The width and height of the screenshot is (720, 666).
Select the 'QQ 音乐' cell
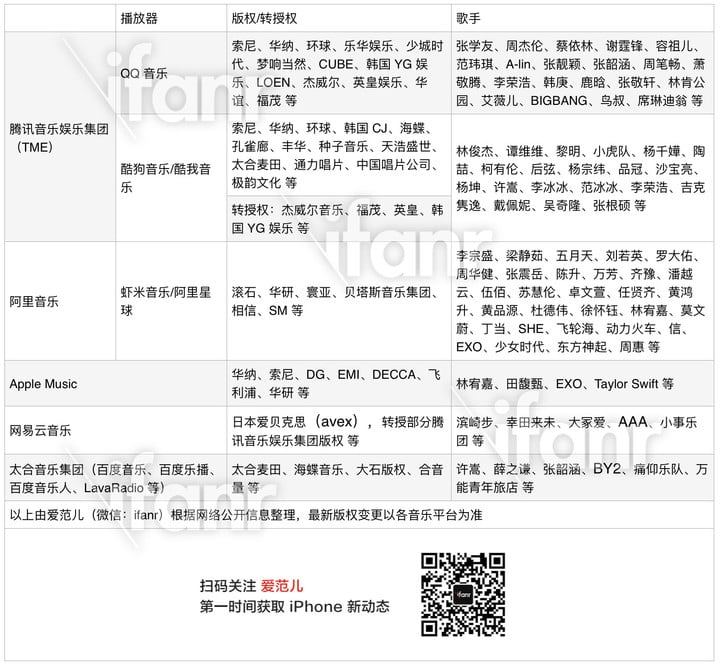(x=171, y=73)
